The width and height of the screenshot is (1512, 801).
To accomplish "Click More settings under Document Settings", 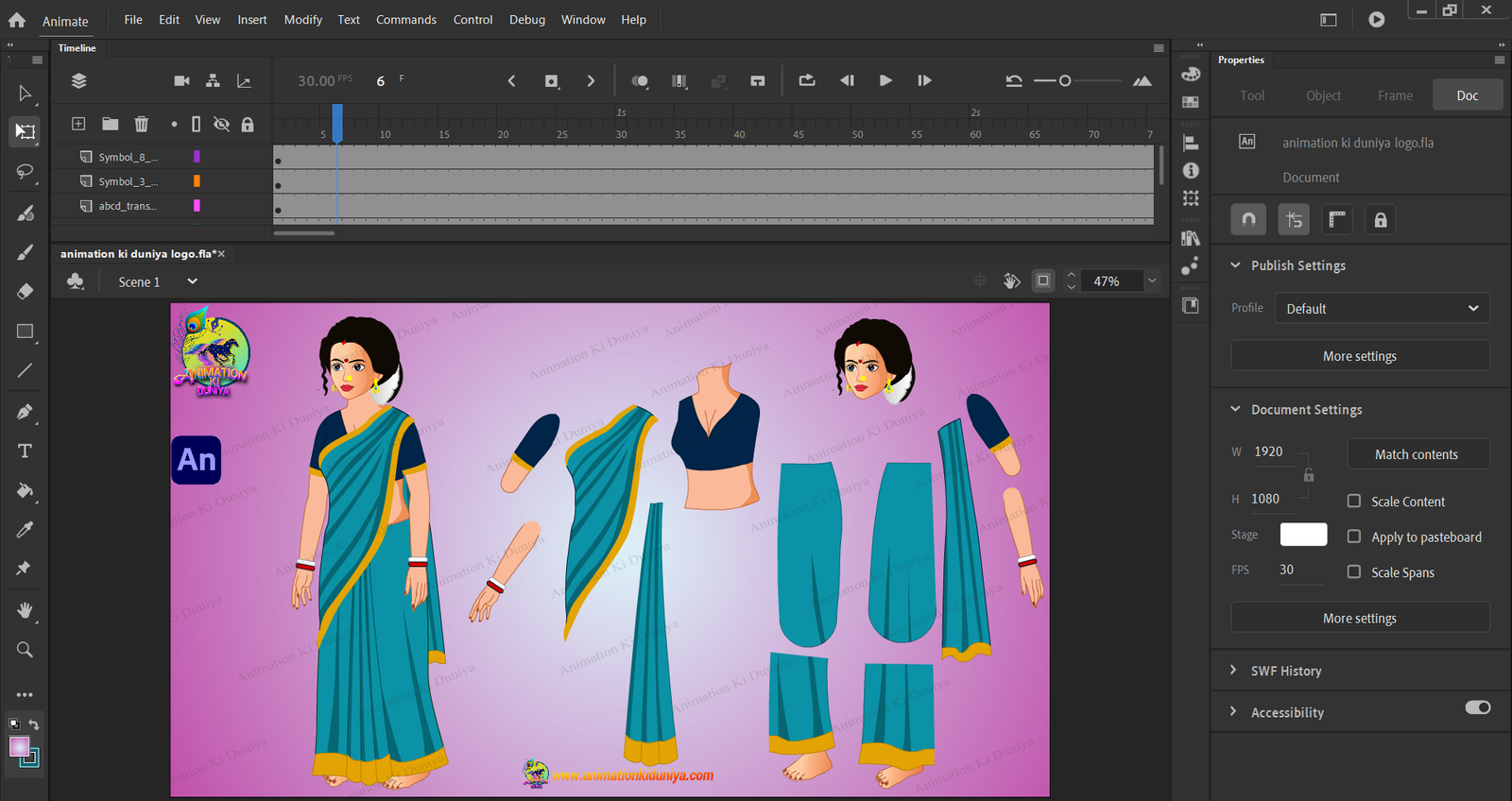I will [1360, 618].
